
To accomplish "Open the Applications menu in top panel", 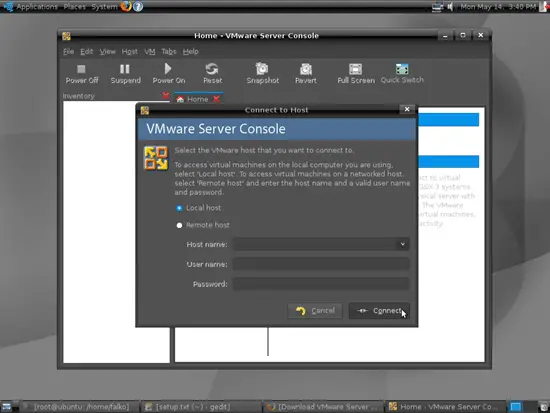I will [37, 7].
